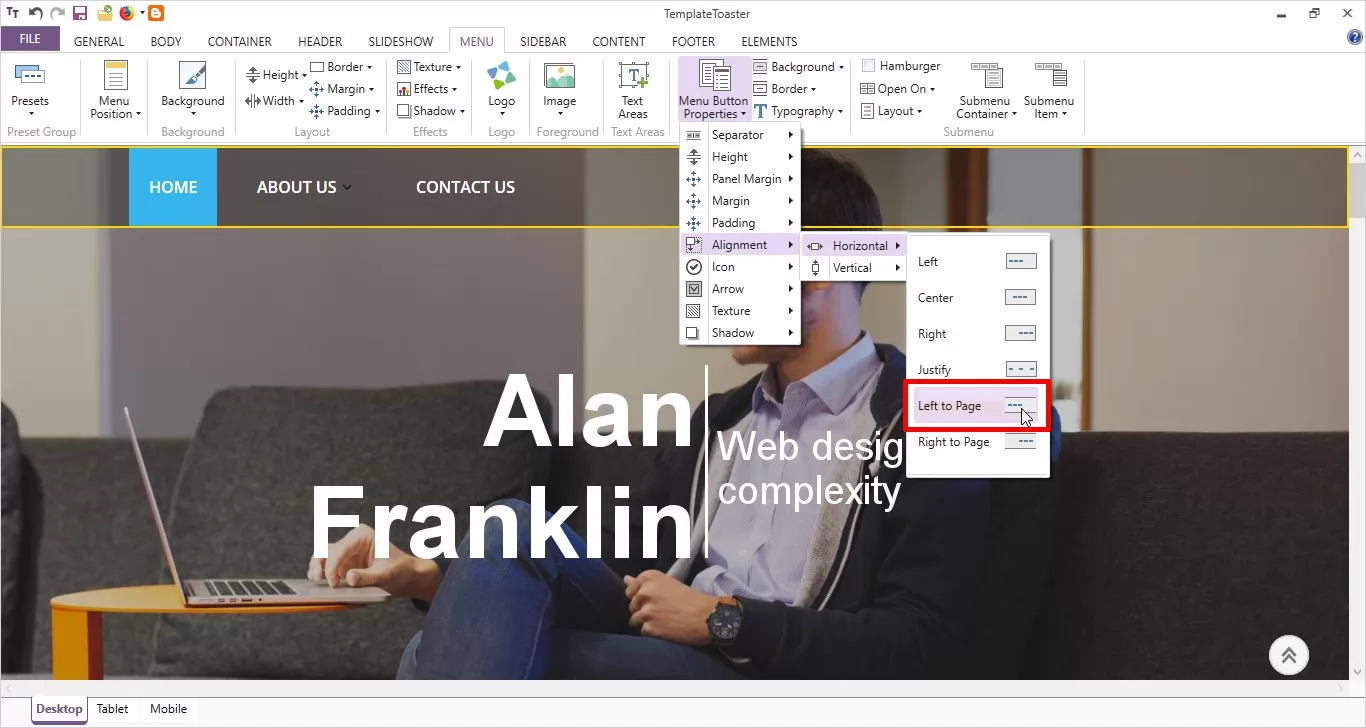This screenshot has width=1366, height=728.
Task: Toggle the Texture checkbox in Effects group
Action: click(404, 67)
